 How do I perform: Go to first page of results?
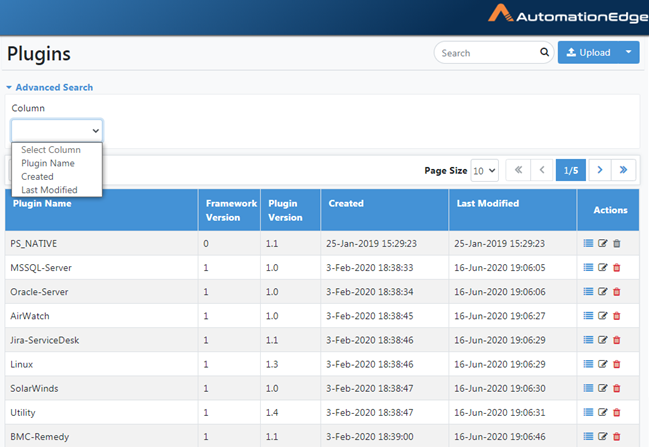click(x=518, y=170)
